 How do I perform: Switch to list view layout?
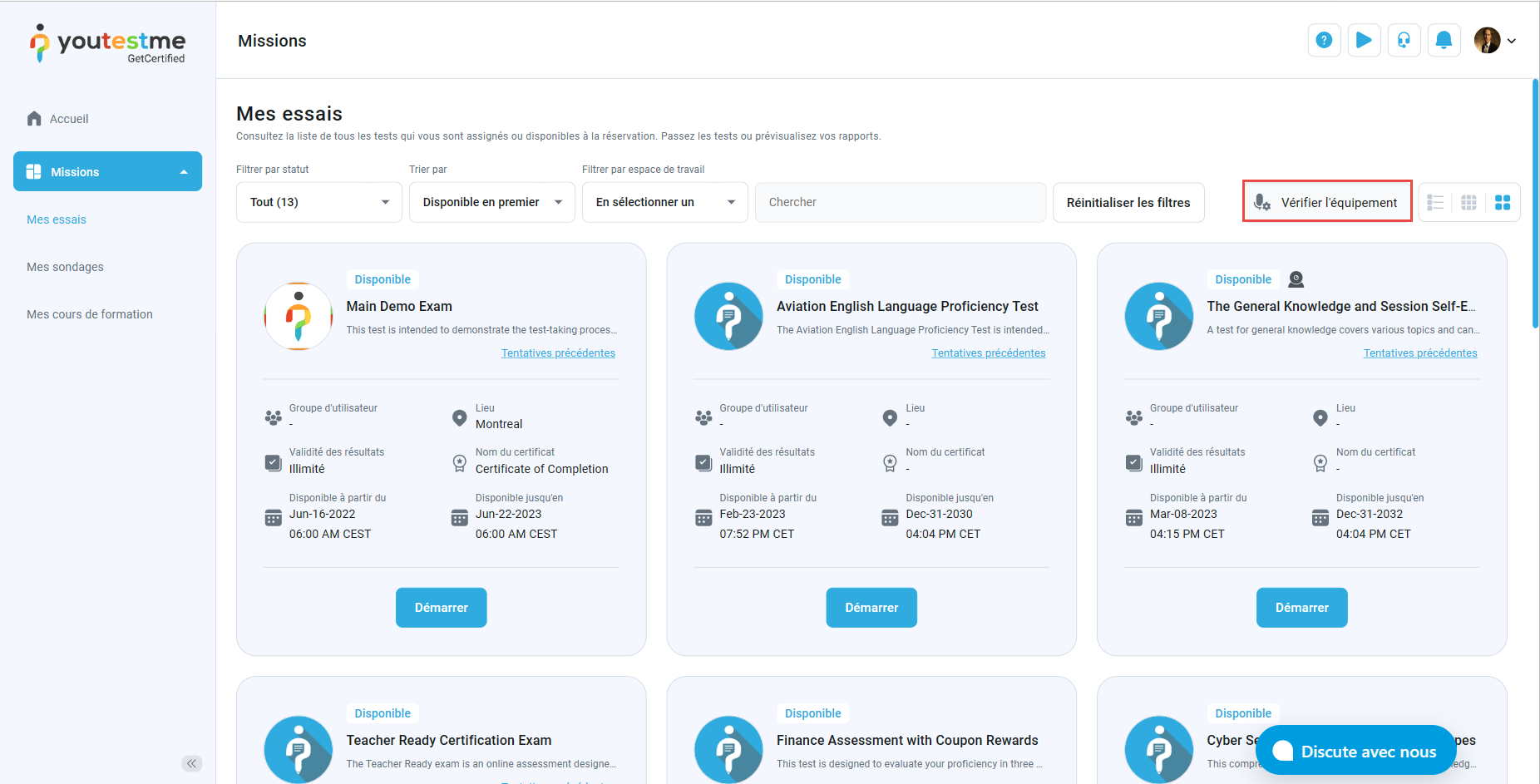(x=1435, y=202)
